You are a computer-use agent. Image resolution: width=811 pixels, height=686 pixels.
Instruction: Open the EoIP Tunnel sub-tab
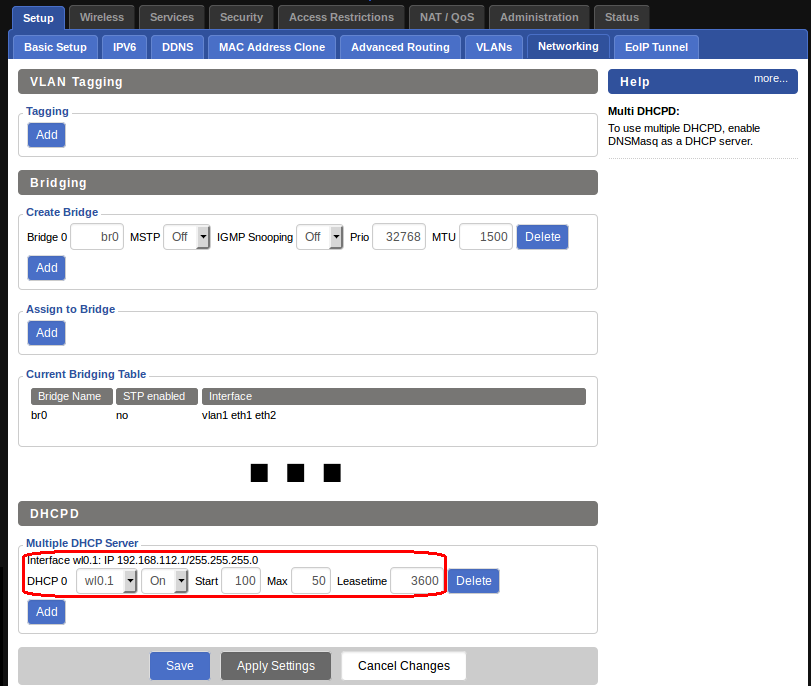[656, 47]
